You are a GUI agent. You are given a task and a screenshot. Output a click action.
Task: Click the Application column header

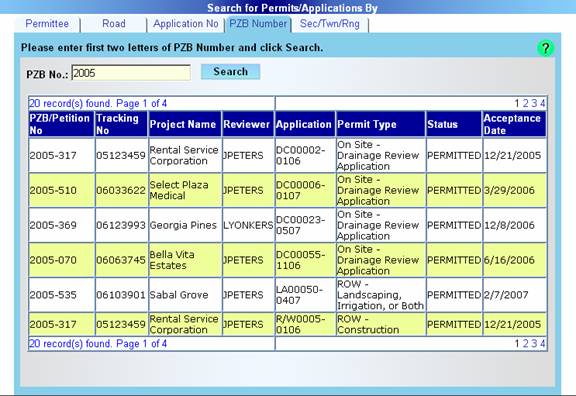tap(305, 124)
